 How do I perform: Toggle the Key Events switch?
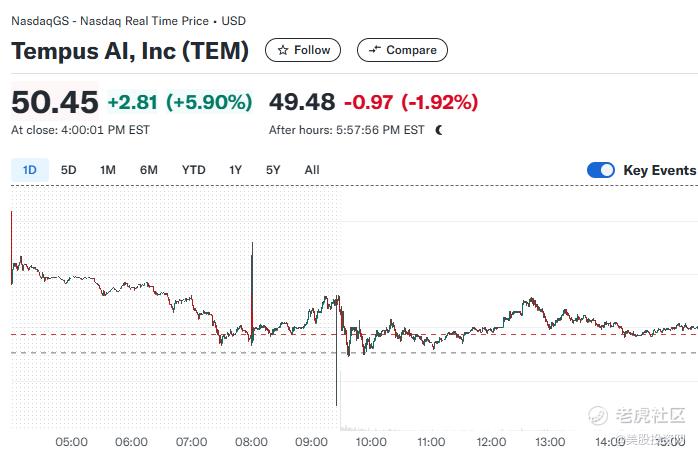tap(601, 170)
